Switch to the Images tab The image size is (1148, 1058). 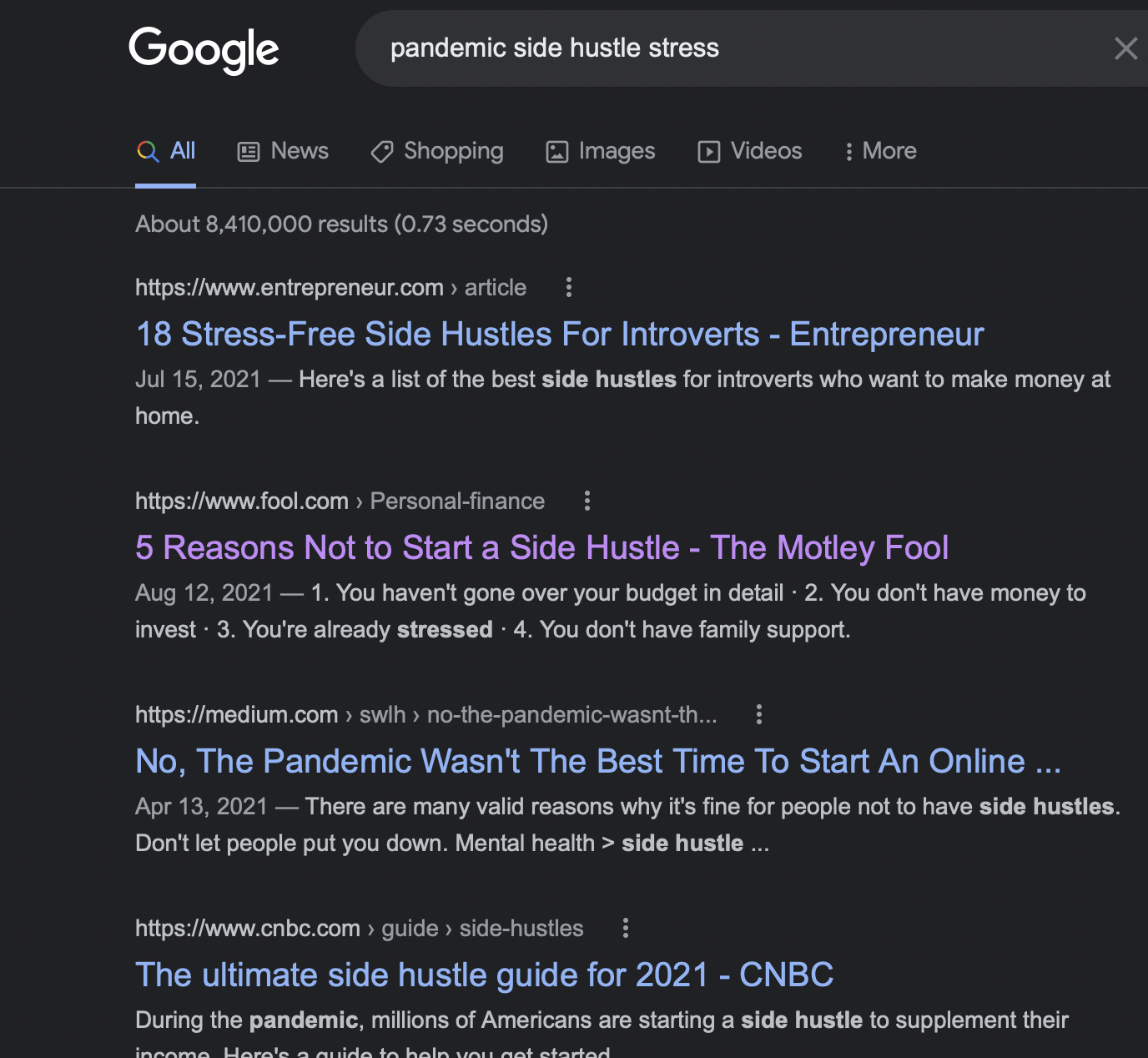601,151
